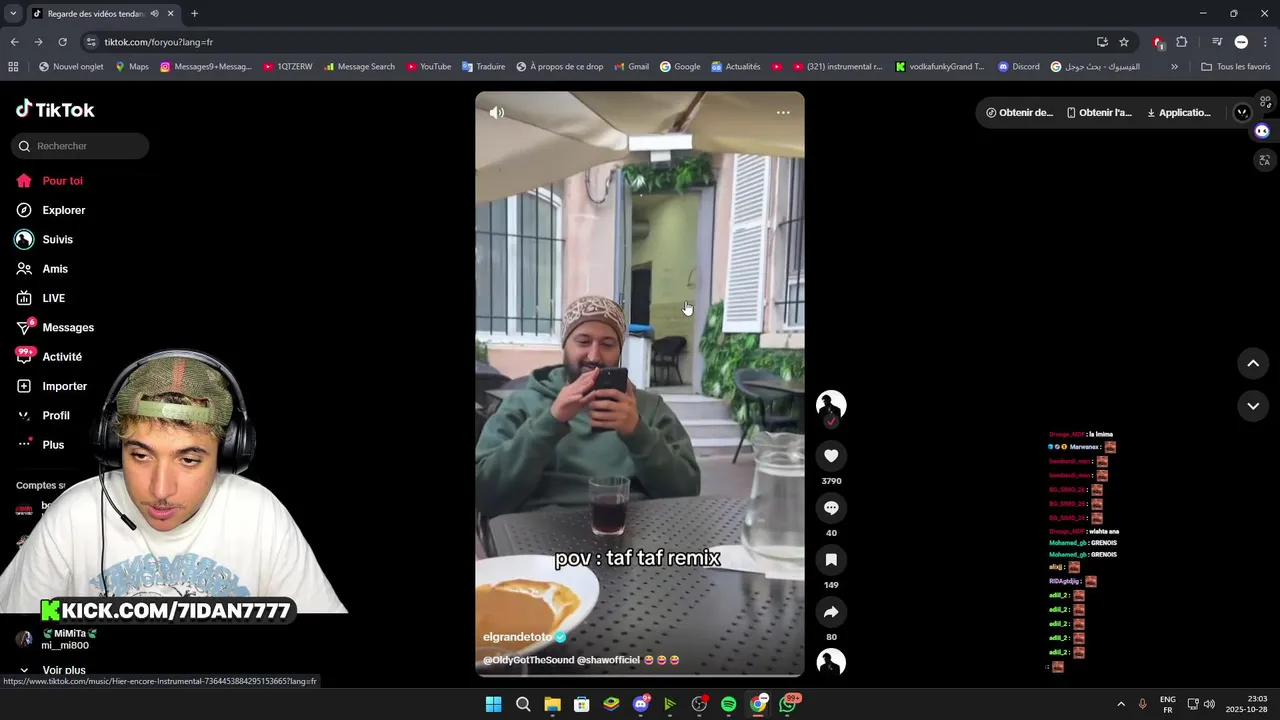Viewport: 1280px width, 720px height.
Task: Click the Applications PC download button
Action: 1179,113
